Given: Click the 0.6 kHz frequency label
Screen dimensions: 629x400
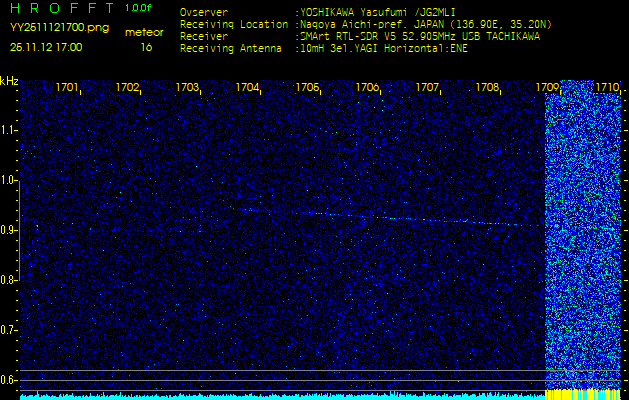Looking at the screenshot, I should click(x=9, y=380).
